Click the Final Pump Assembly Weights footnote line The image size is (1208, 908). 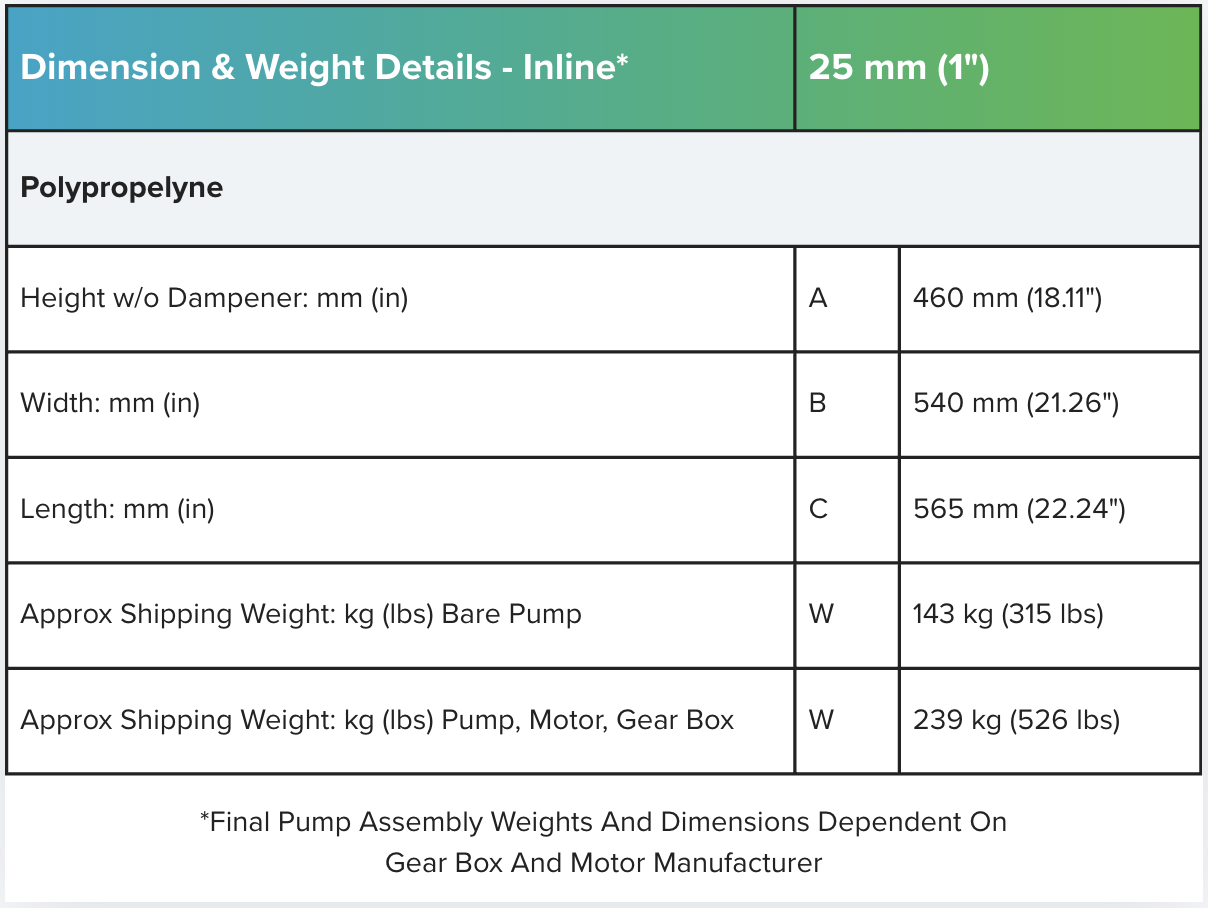603,822
